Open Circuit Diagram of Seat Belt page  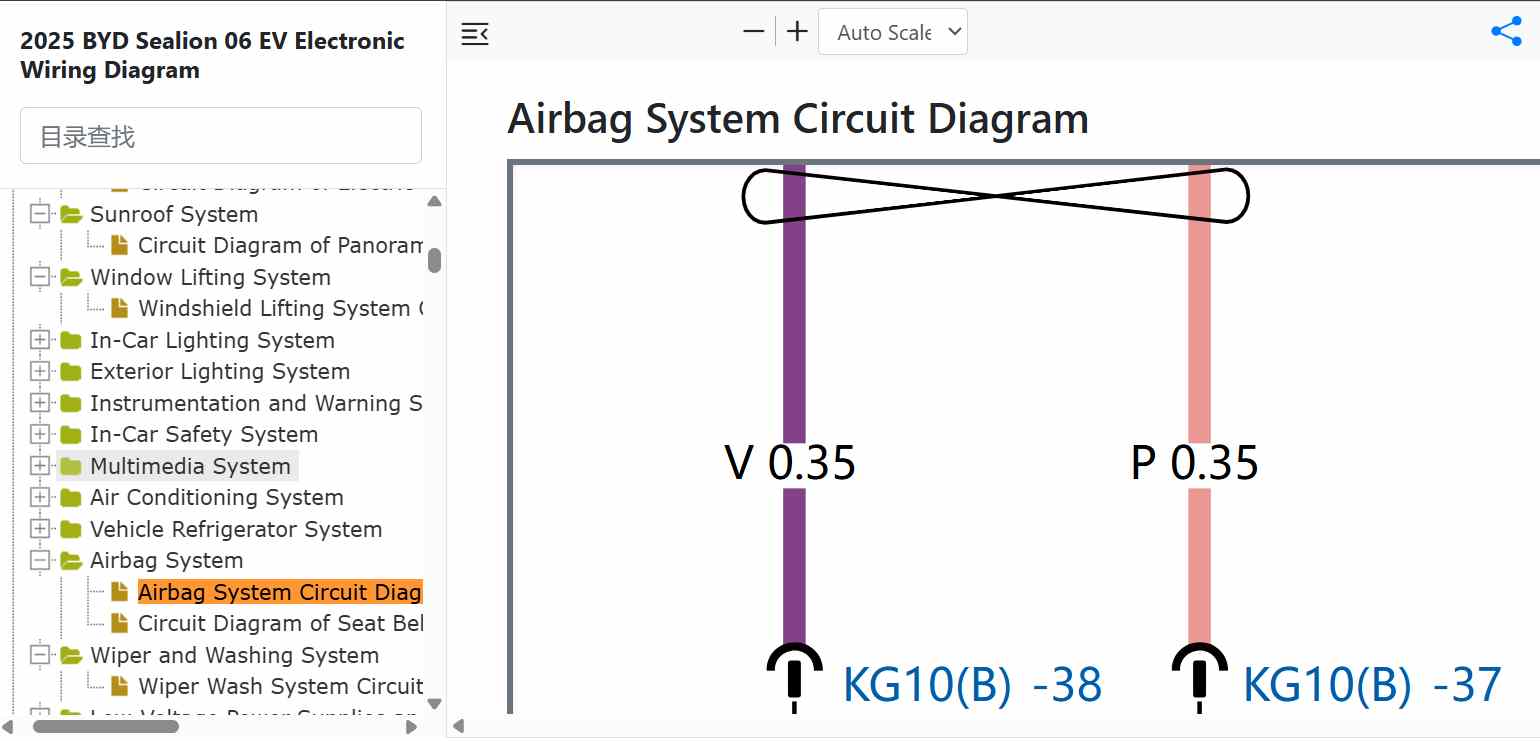(x=280, y=624)
